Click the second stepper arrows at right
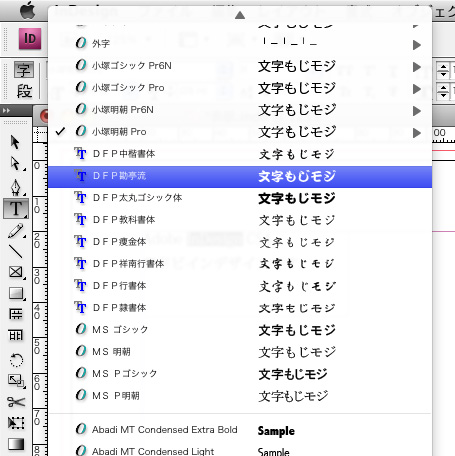This screenshot has height=456, width=455. [x=443, y=91]
